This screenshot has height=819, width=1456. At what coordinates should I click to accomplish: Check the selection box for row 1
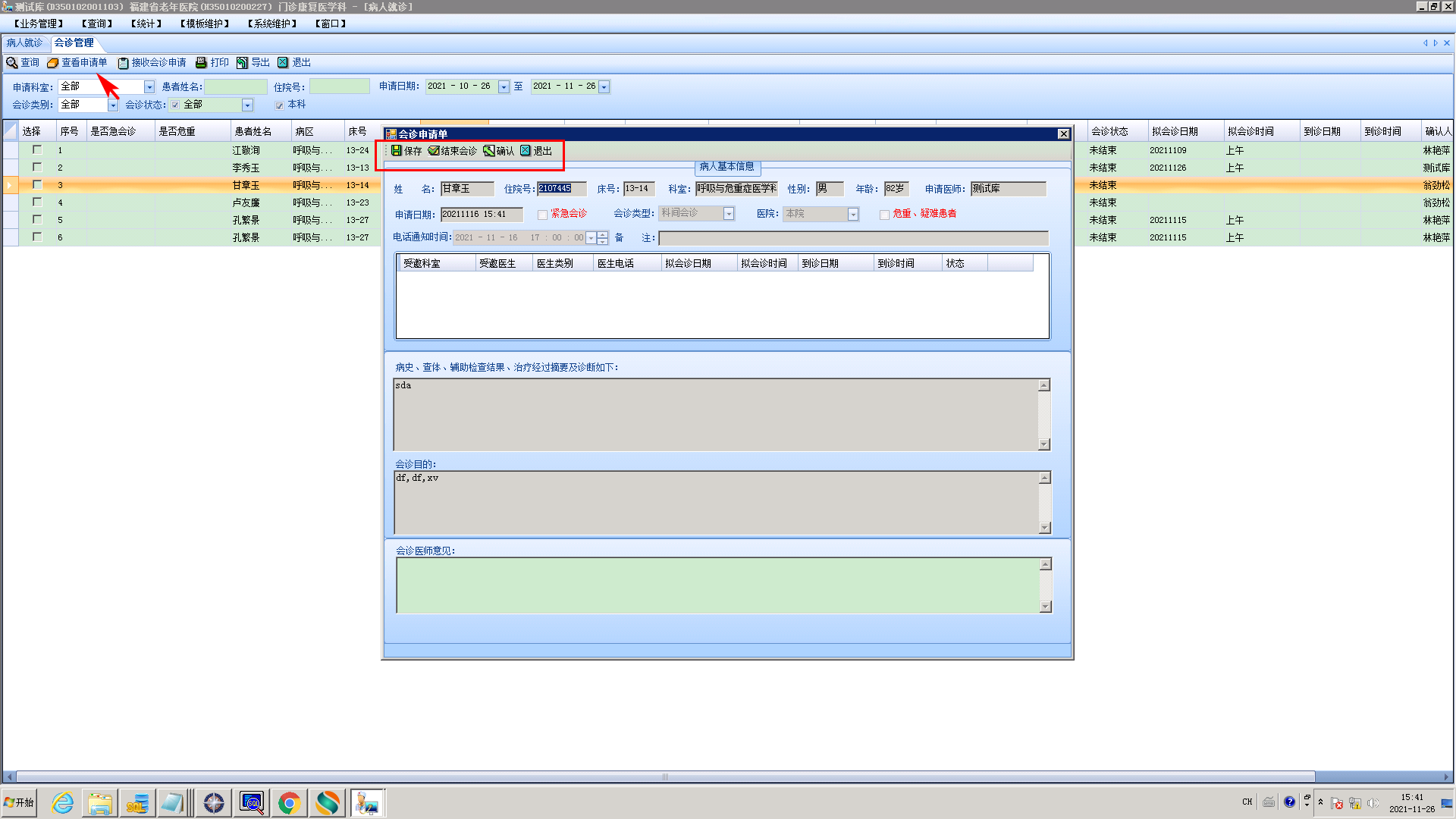(x=36, y=150)
